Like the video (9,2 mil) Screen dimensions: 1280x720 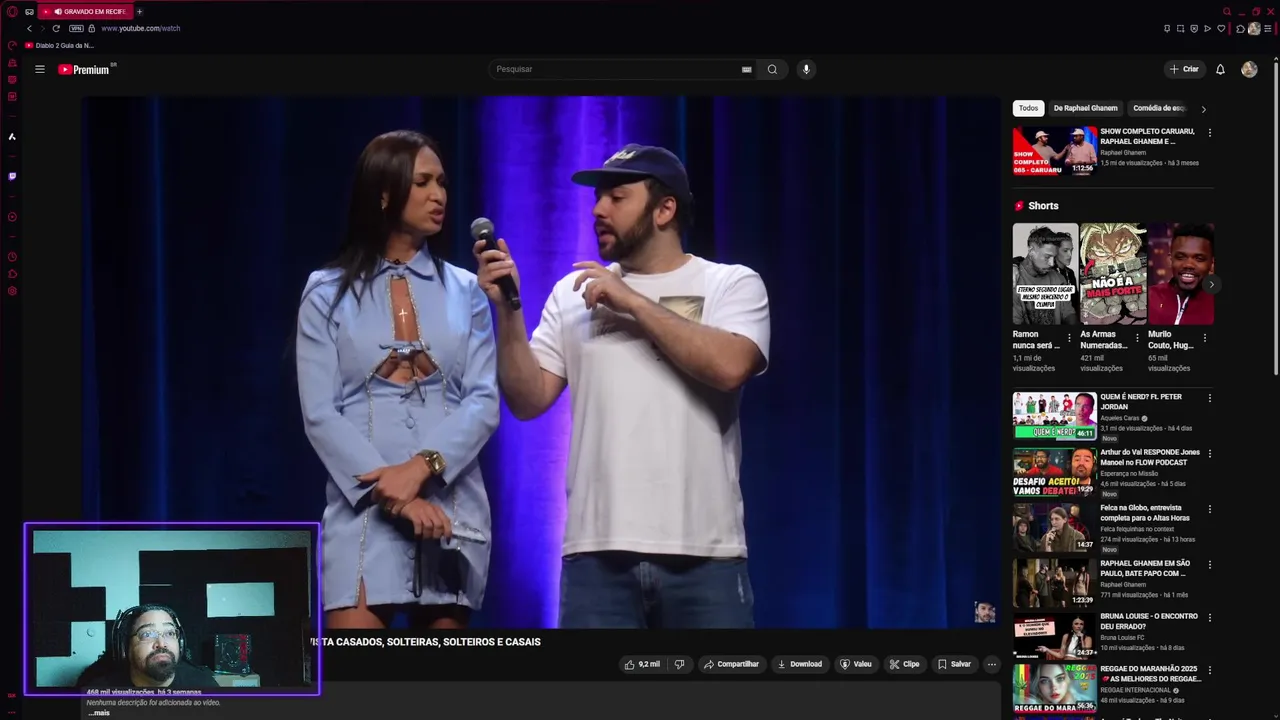[642, 664]
